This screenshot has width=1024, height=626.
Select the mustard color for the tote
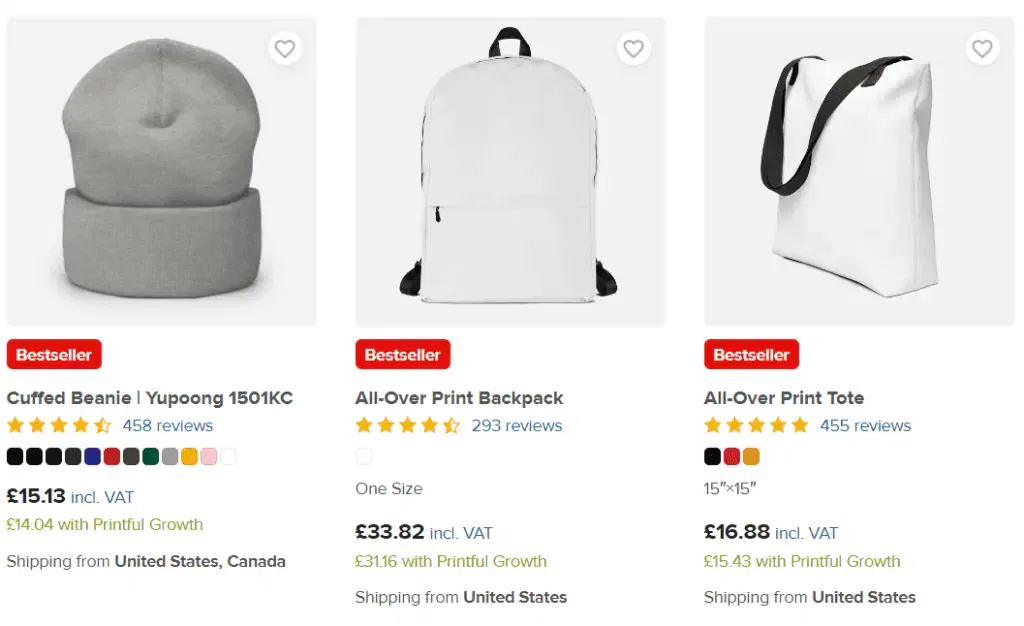click(750, 456)
